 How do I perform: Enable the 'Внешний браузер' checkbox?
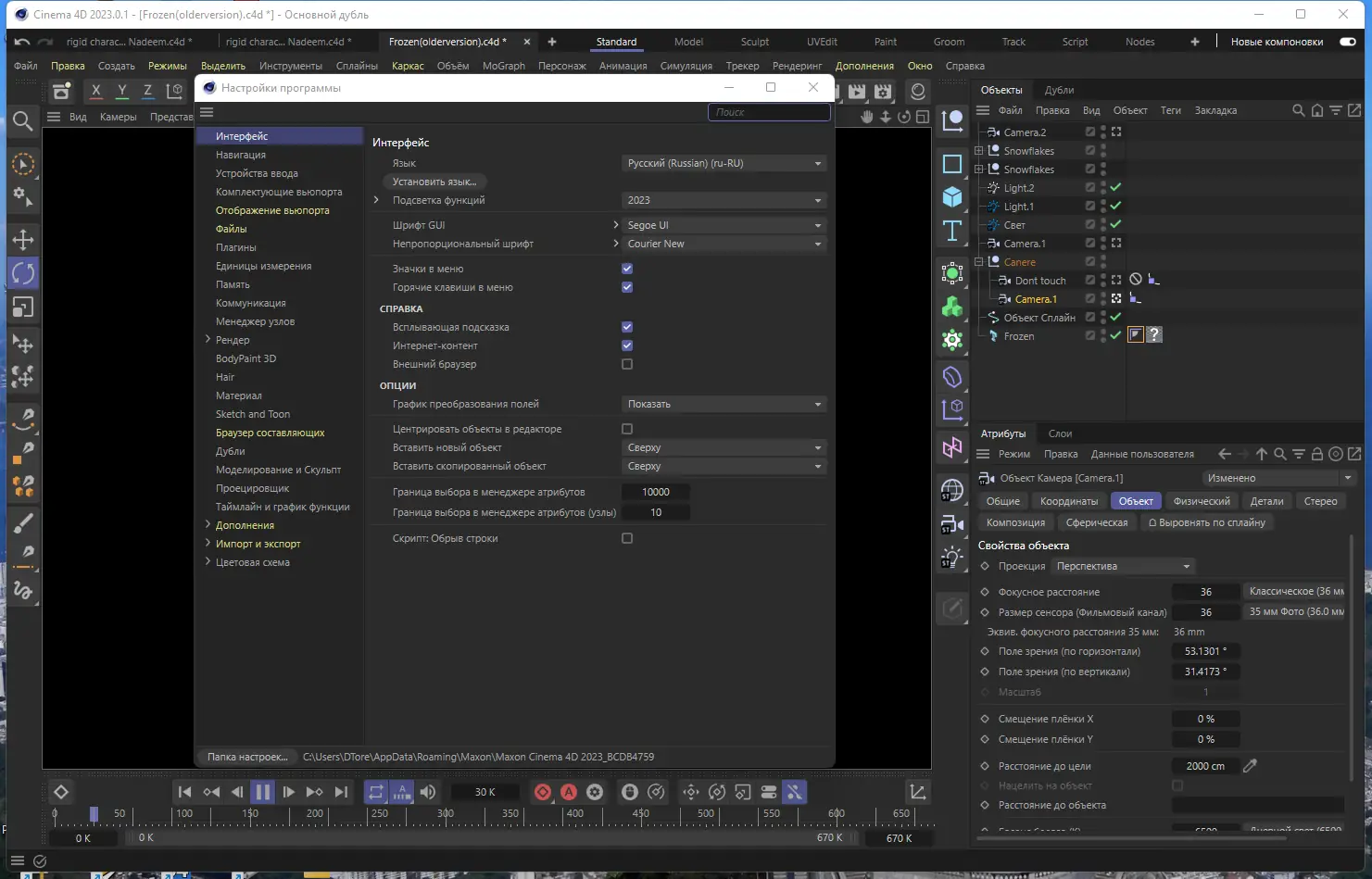click(627, 364)
